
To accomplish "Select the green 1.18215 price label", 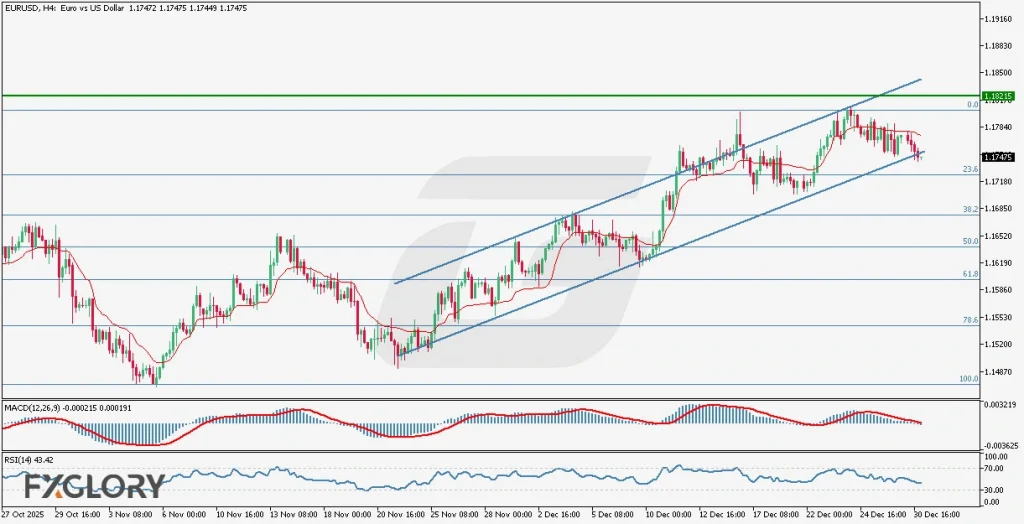I will 998,96.
